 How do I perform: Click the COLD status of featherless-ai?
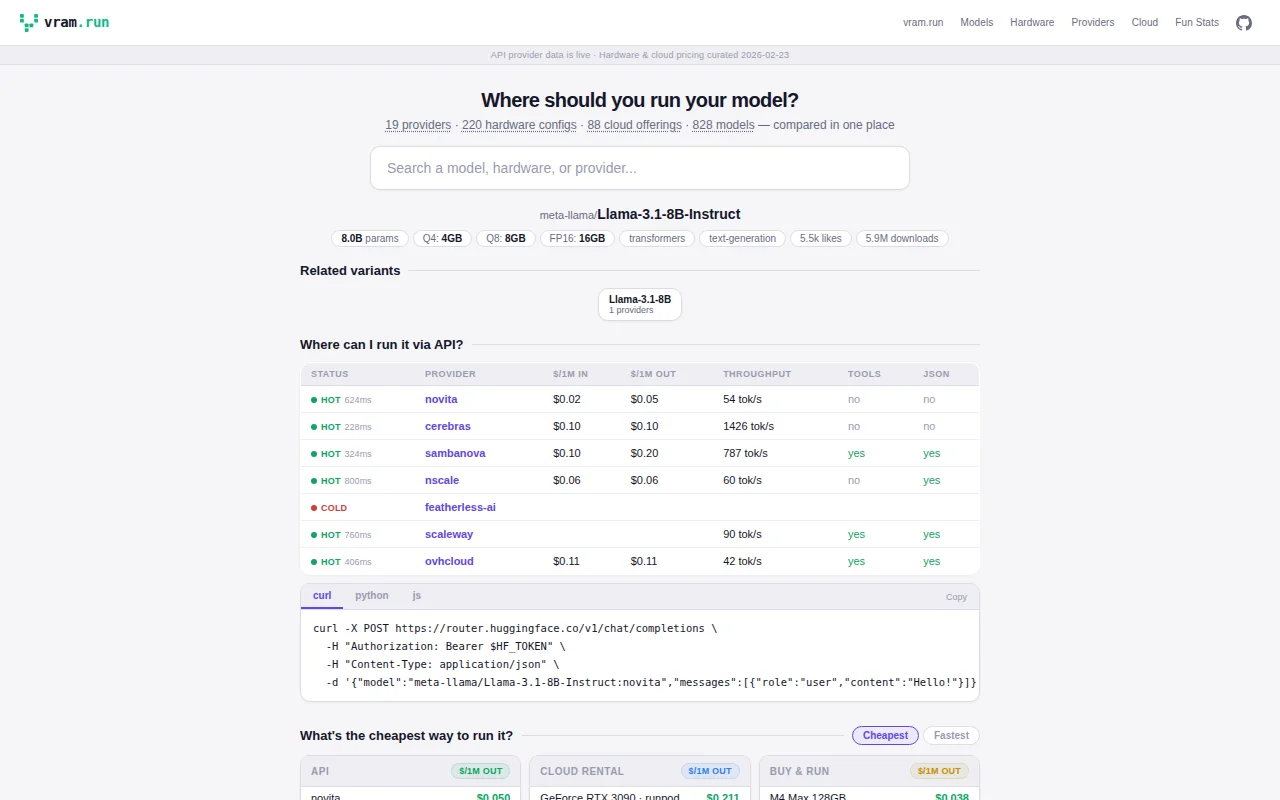(x=329, y=508)
